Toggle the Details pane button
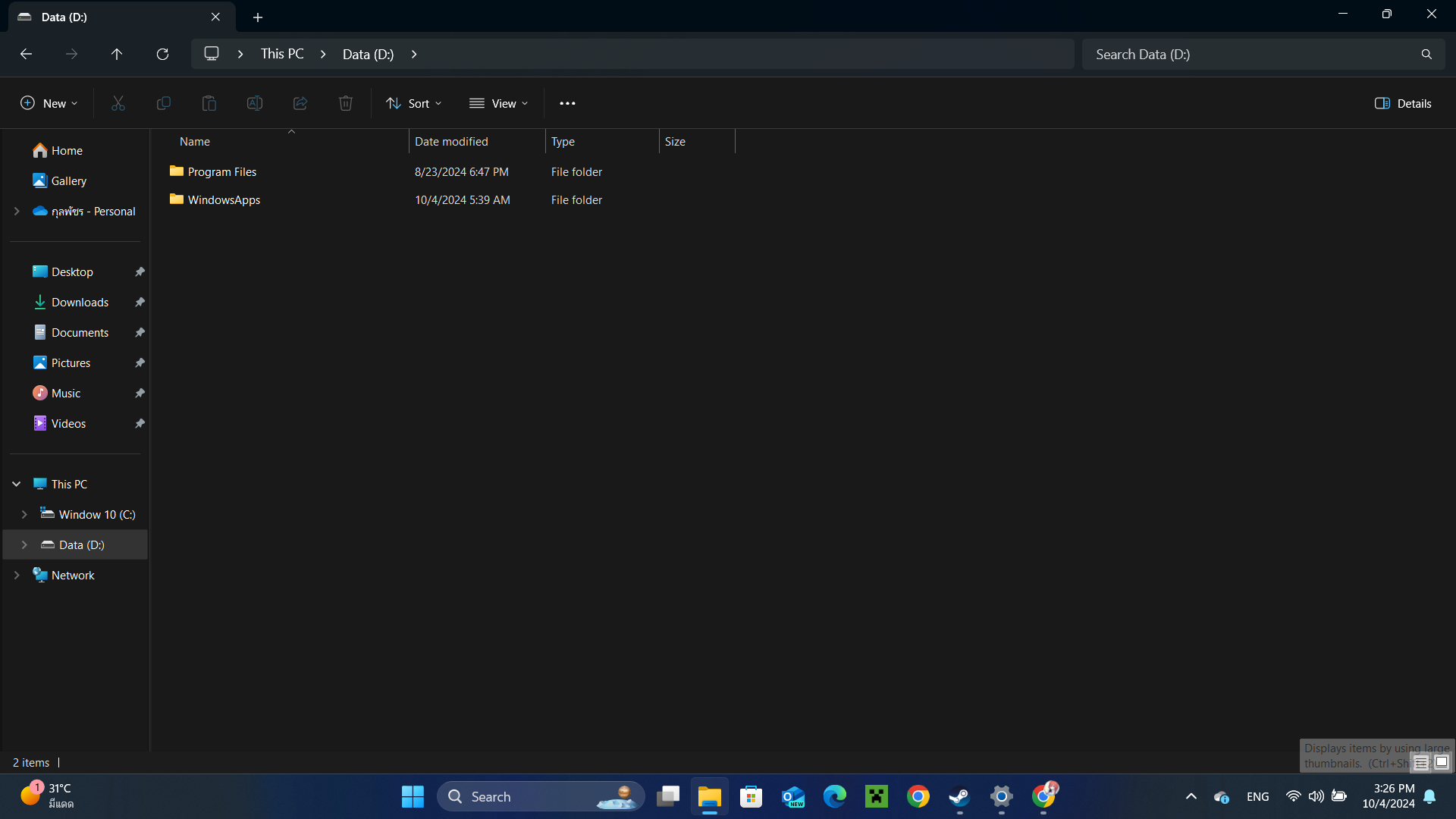This screenshot has width=1456, height=819. pos(1403,103)
